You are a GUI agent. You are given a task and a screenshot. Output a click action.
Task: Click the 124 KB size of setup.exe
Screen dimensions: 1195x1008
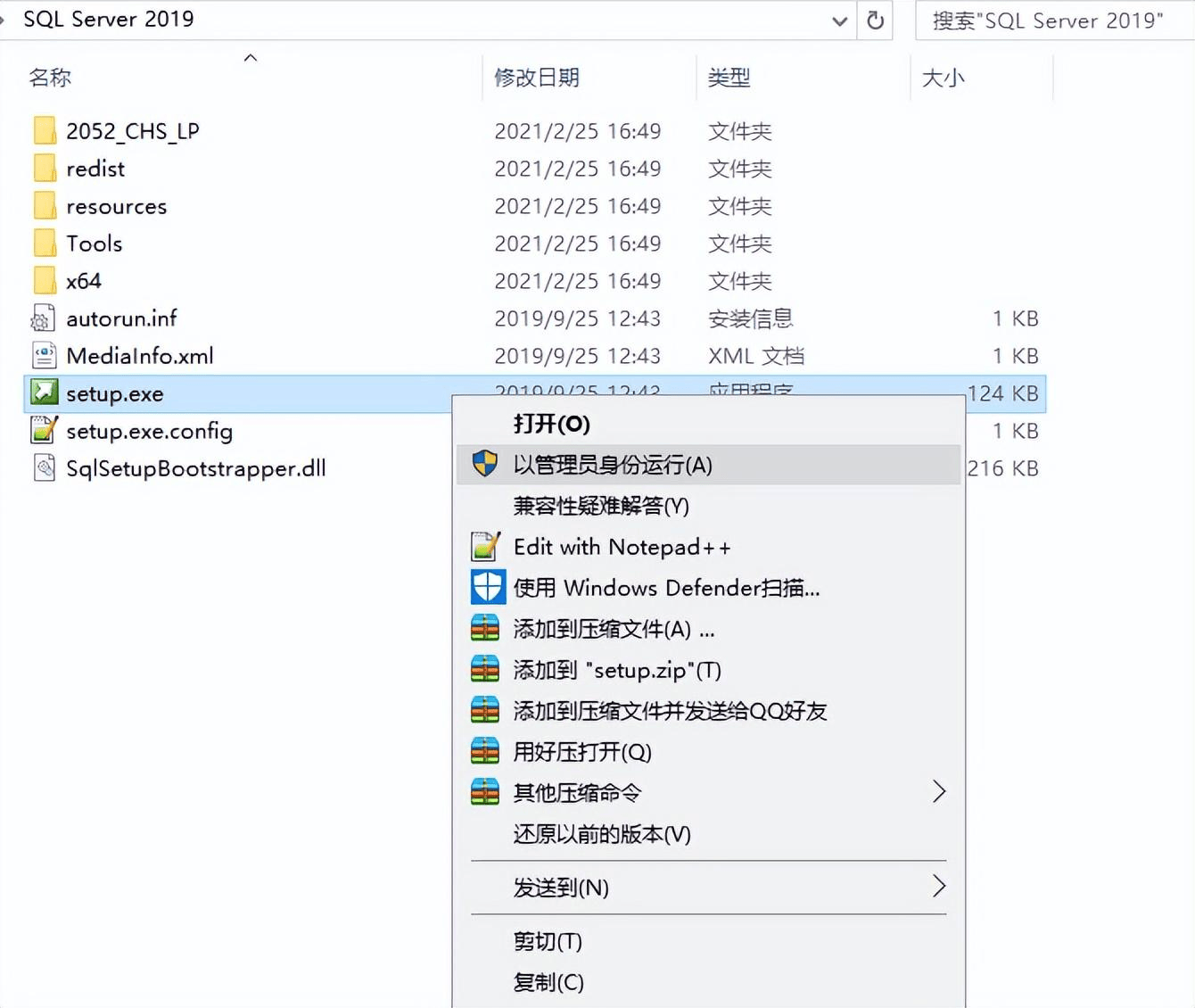(x=1003, y=393)
